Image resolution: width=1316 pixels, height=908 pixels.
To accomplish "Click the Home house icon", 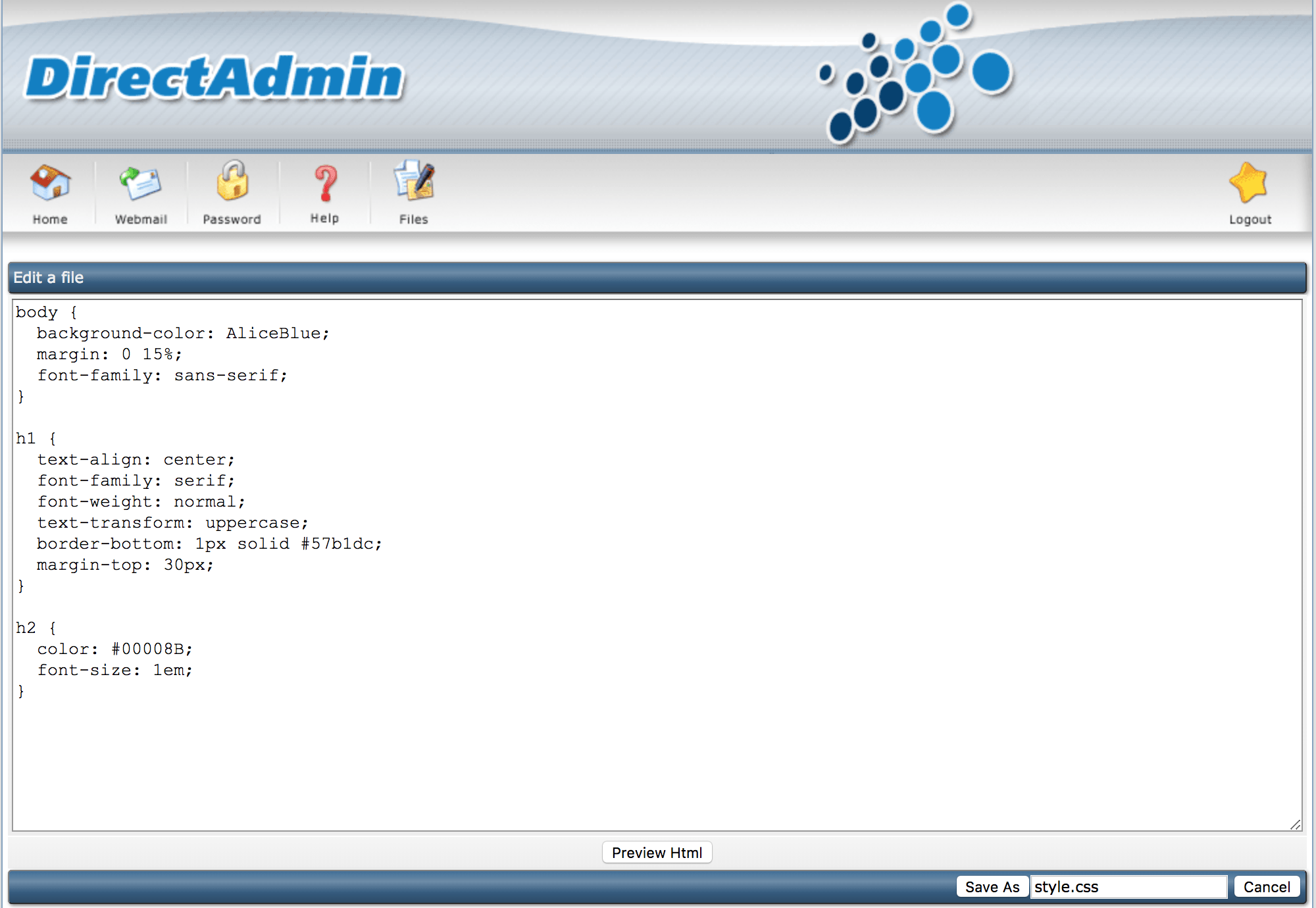I will click(x=50, y=182).
